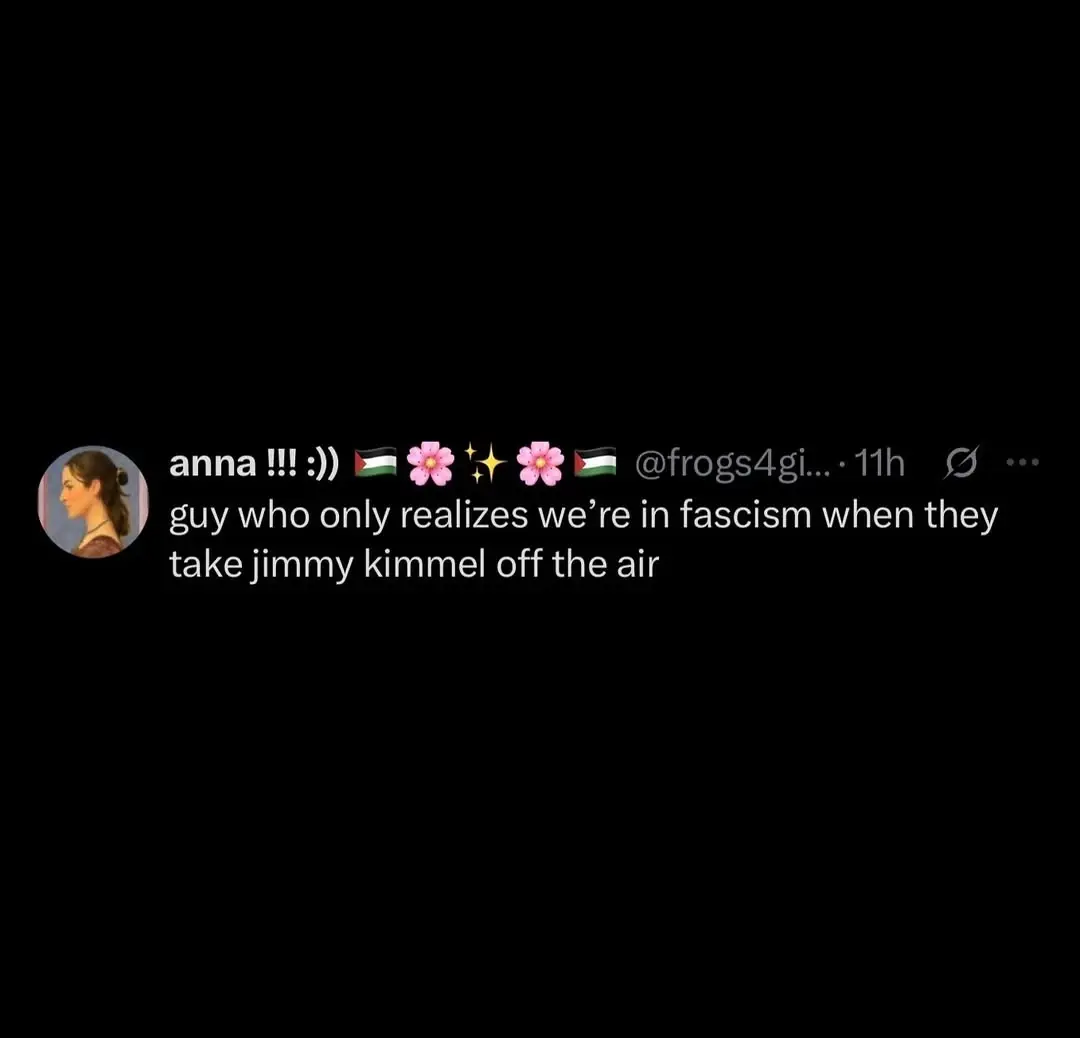Screen dimensions: 1080x1038
Task: Click the word "fascism" in the tweet
Action: [x=746, y=515]
